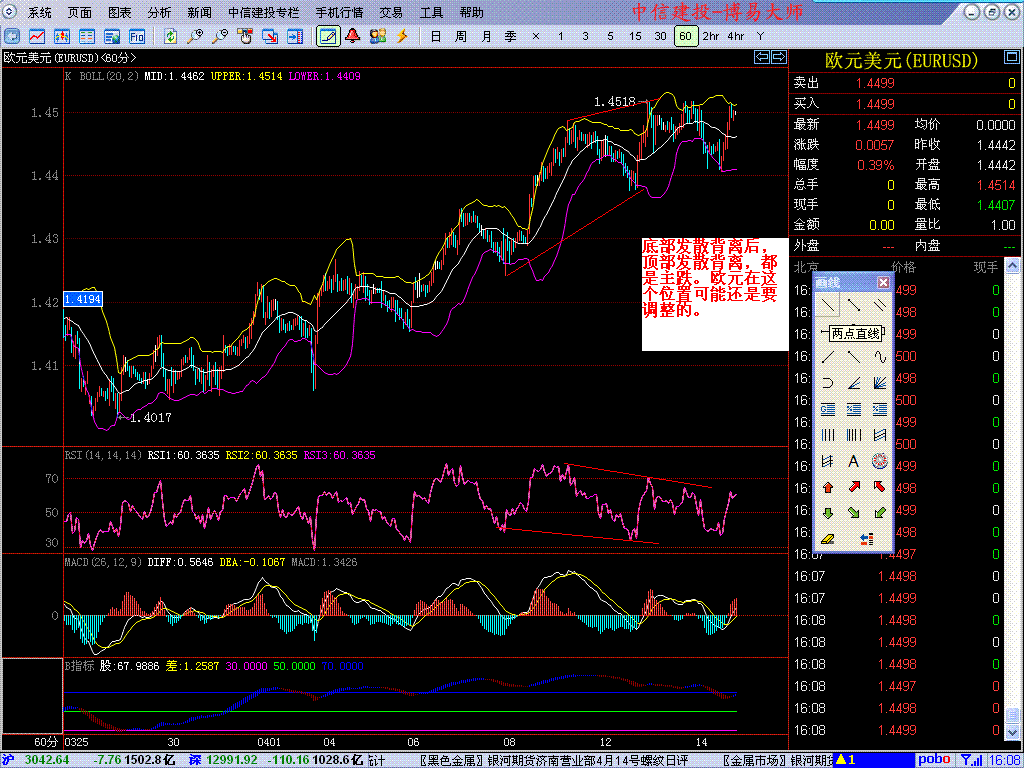The width and height of the screenshot is (1024, 768).
Task: Select the yellow eraser tool in drawing panel
Action: point(828,539)
